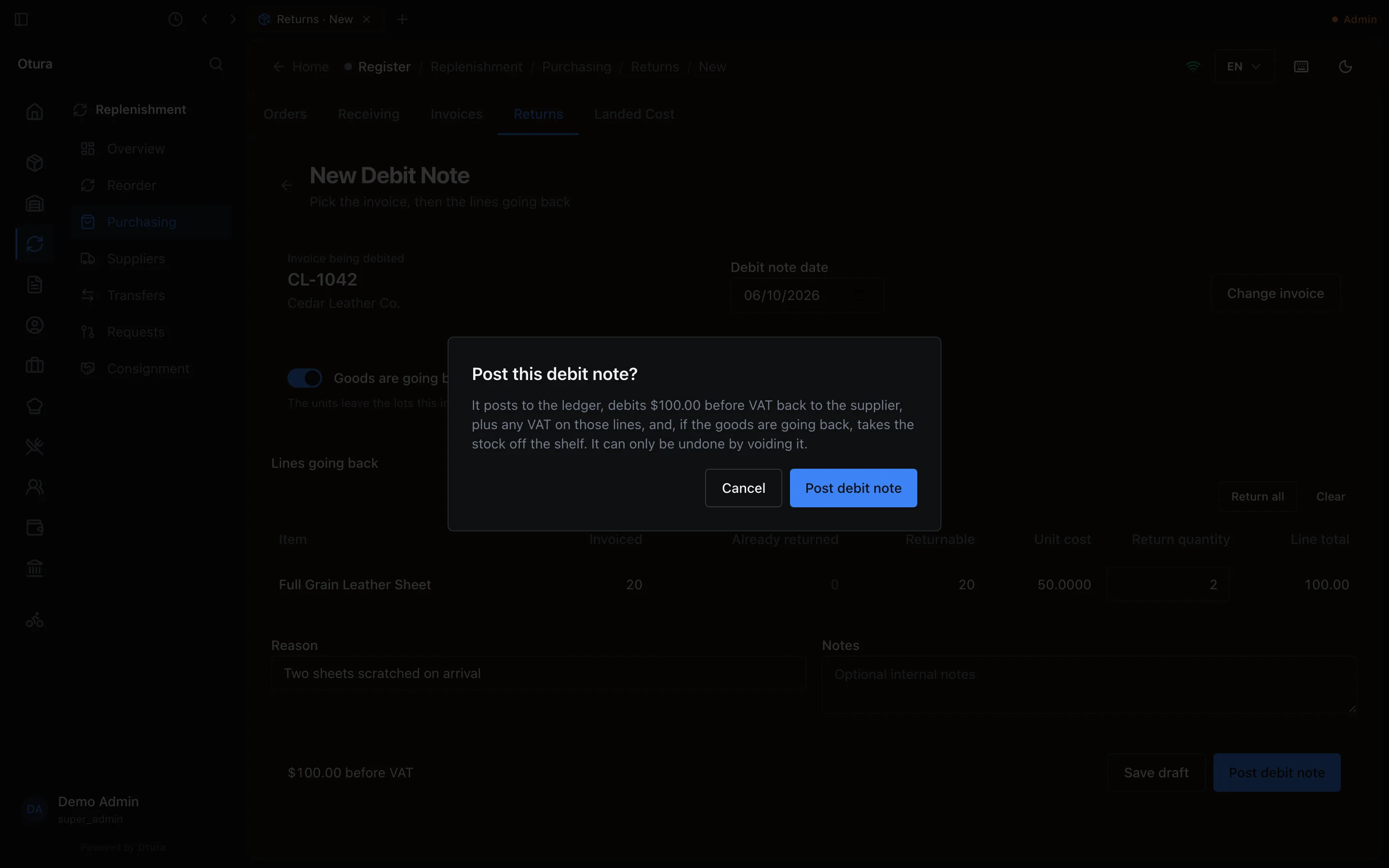Image resolution: width=1389 pixels, height=868 pixels.
Task: Open the wallet icon in rail
Action: pos(34,528)
